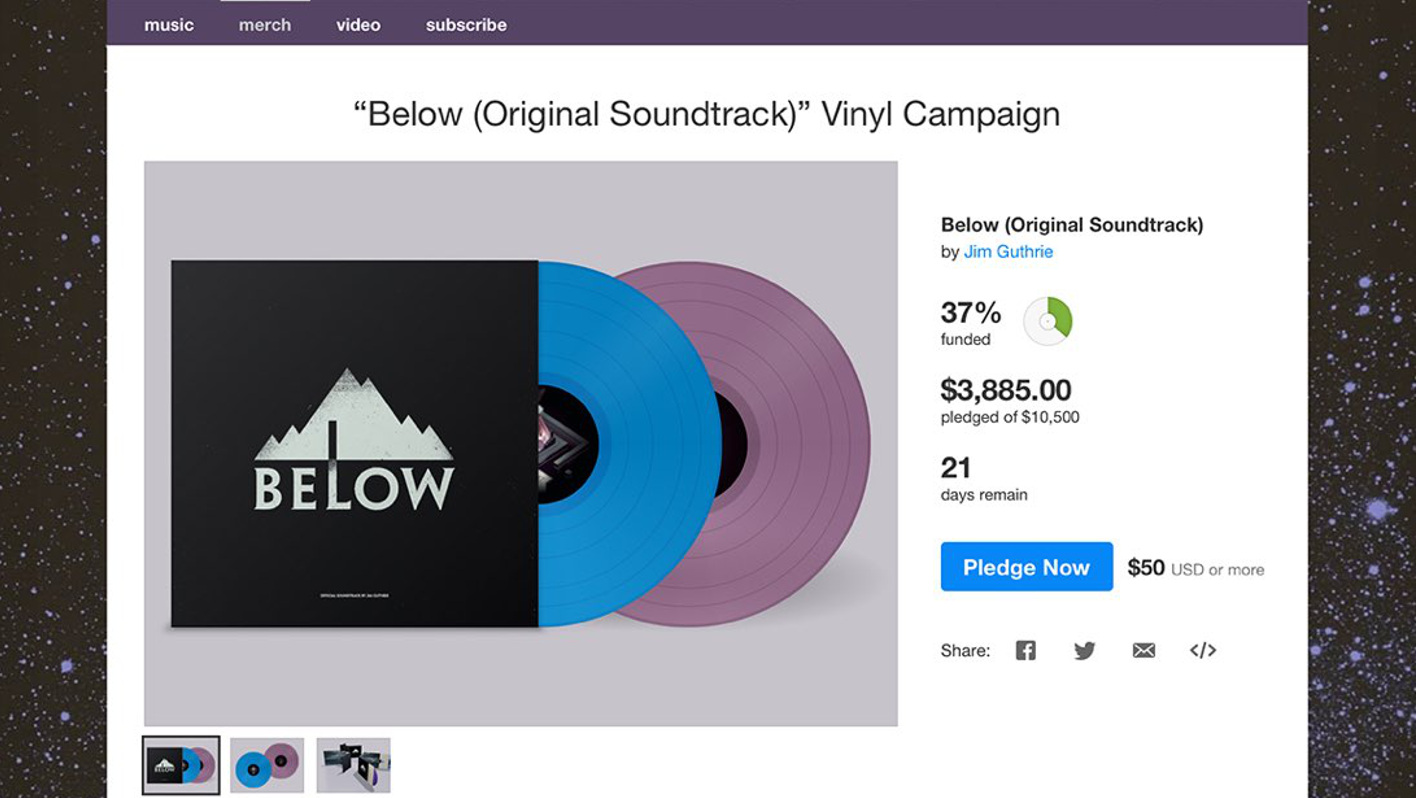Click the $3,885.00 pledged amount
The image size is (1417, 798).
click(1005, 390)
